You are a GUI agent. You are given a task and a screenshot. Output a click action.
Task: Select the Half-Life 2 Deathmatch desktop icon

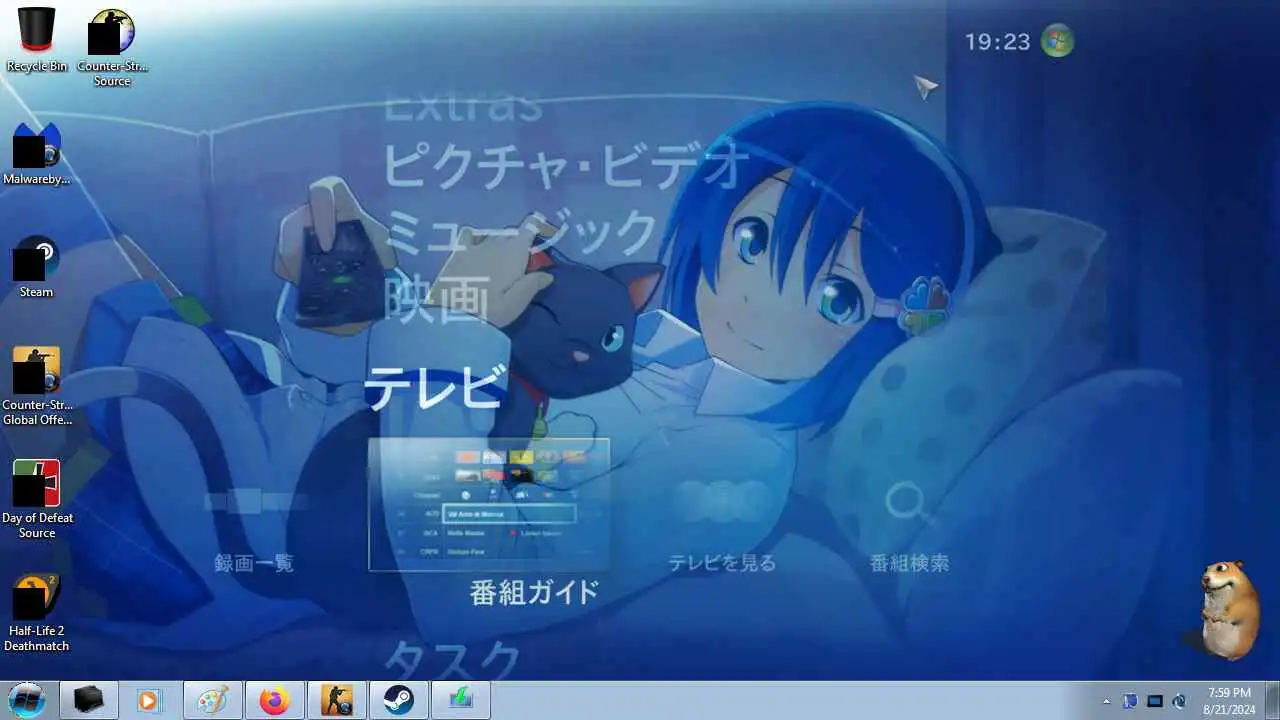[36, 612]
